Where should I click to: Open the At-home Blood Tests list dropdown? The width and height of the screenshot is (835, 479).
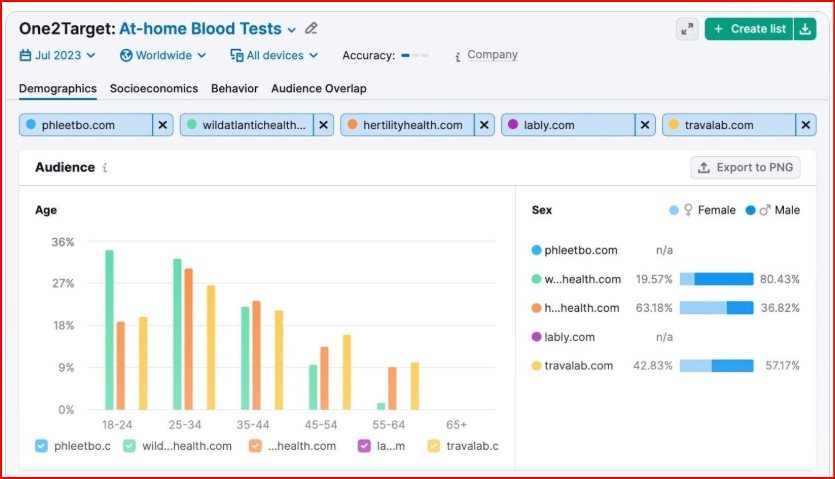point(208,29)
